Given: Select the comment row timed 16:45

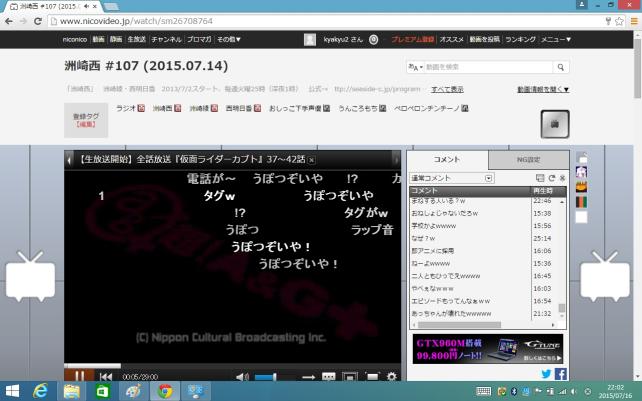Looking at the screenshot, I should (x=484, y=276).
